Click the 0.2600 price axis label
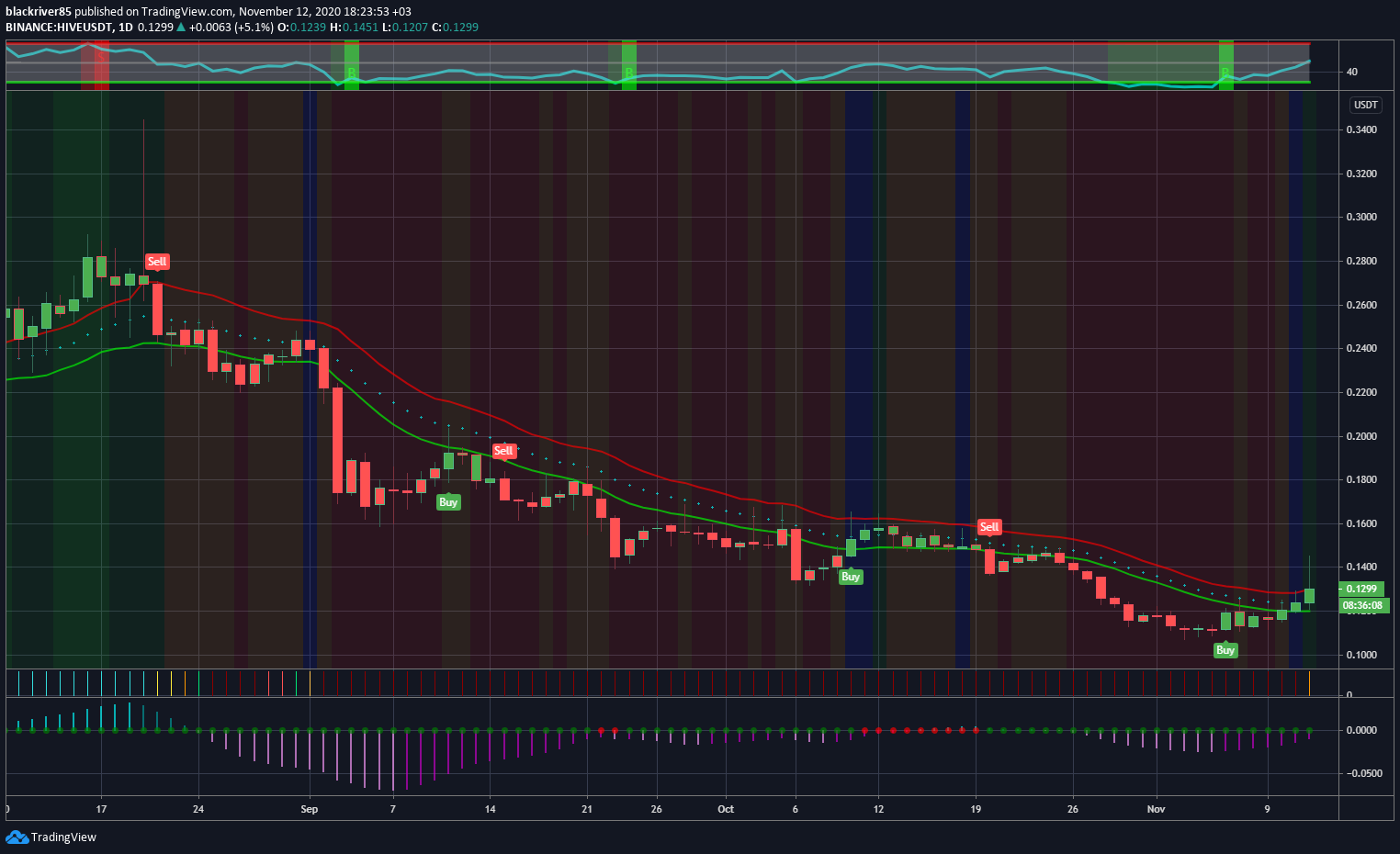The width and height of the screenshot is (1400, 854). [x=1361, y=305]
